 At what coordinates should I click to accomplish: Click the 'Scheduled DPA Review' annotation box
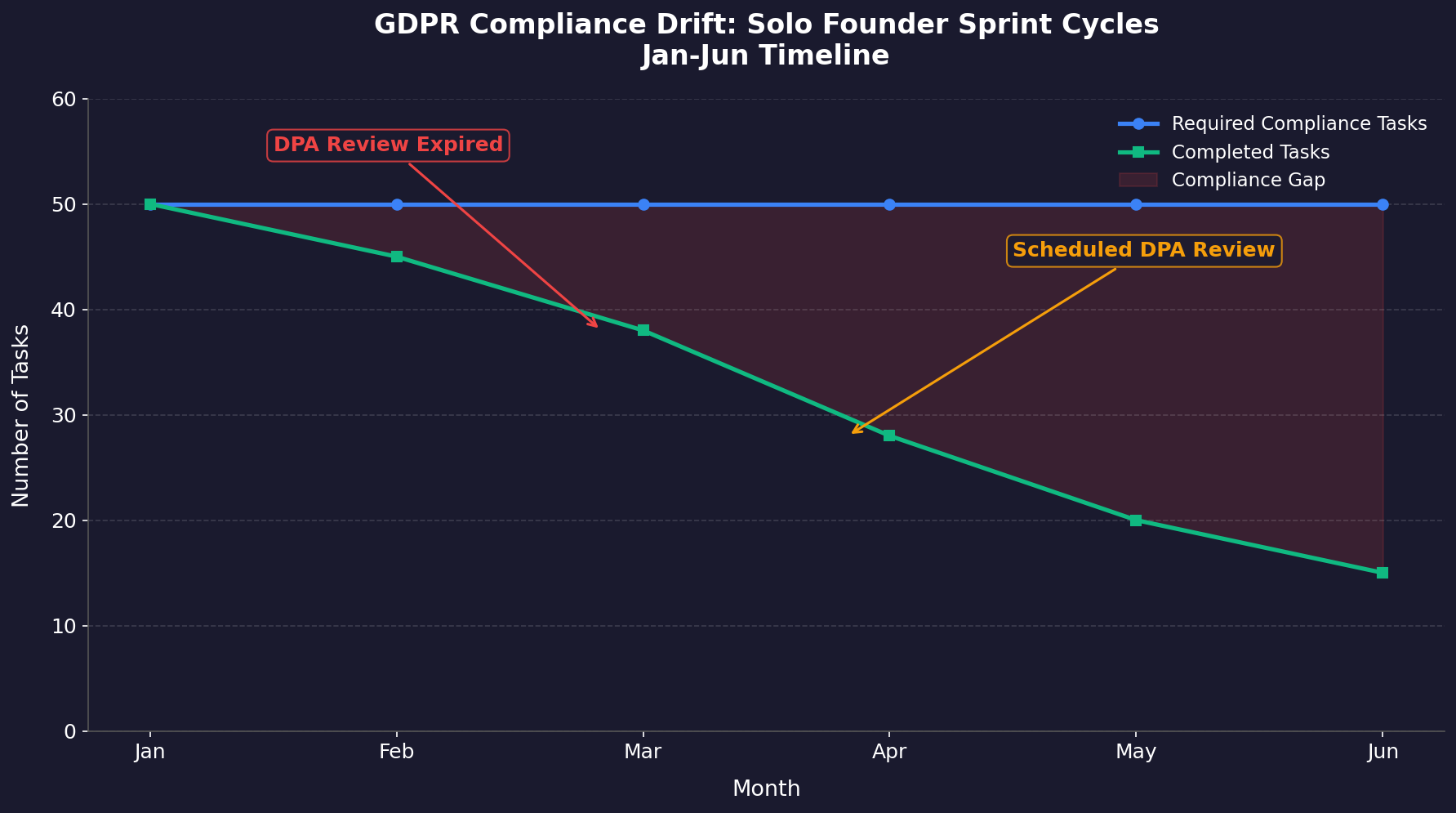tap(1143, 250)
